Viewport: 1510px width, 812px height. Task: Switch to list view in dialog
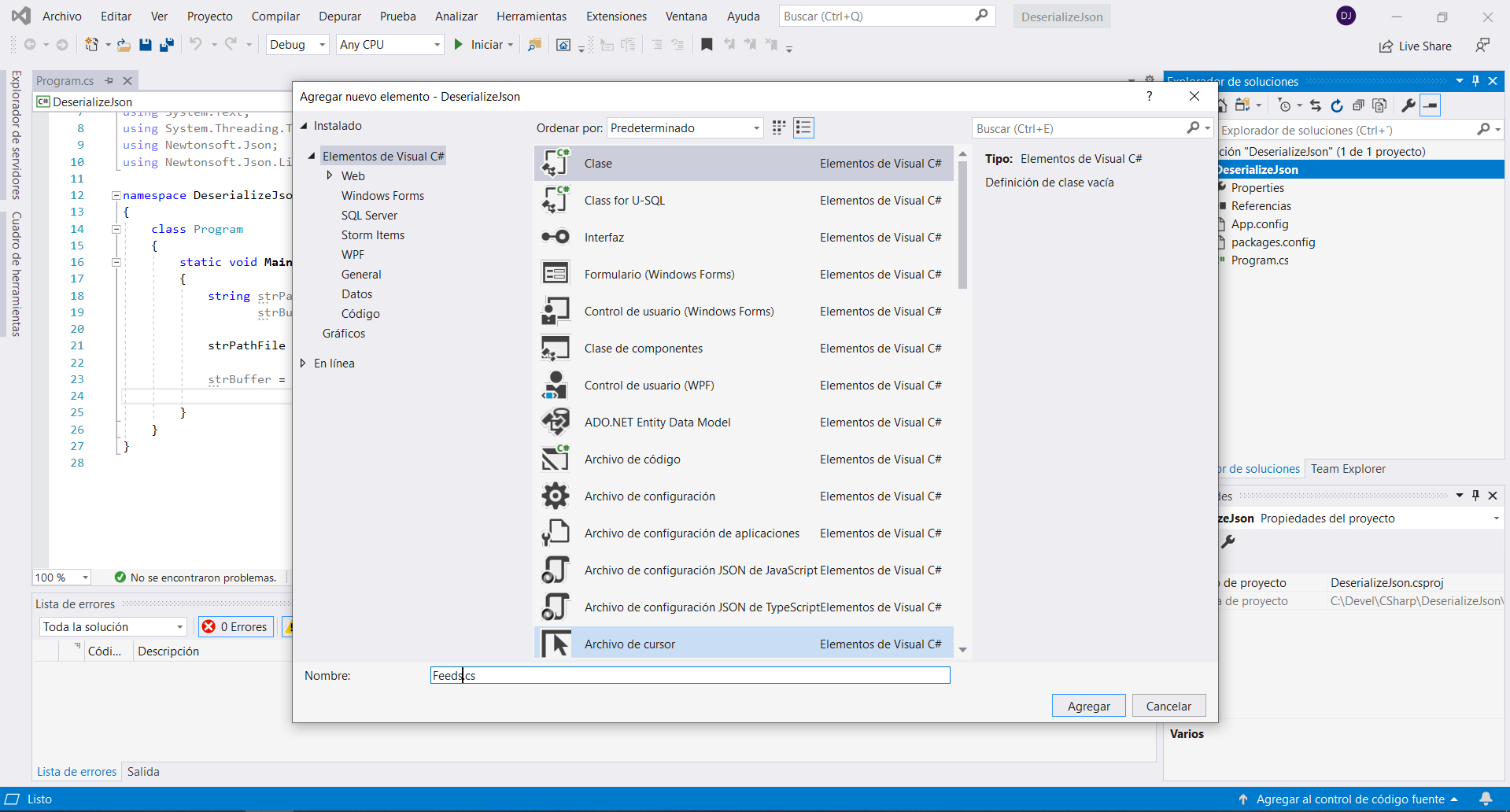coord(803,127)
